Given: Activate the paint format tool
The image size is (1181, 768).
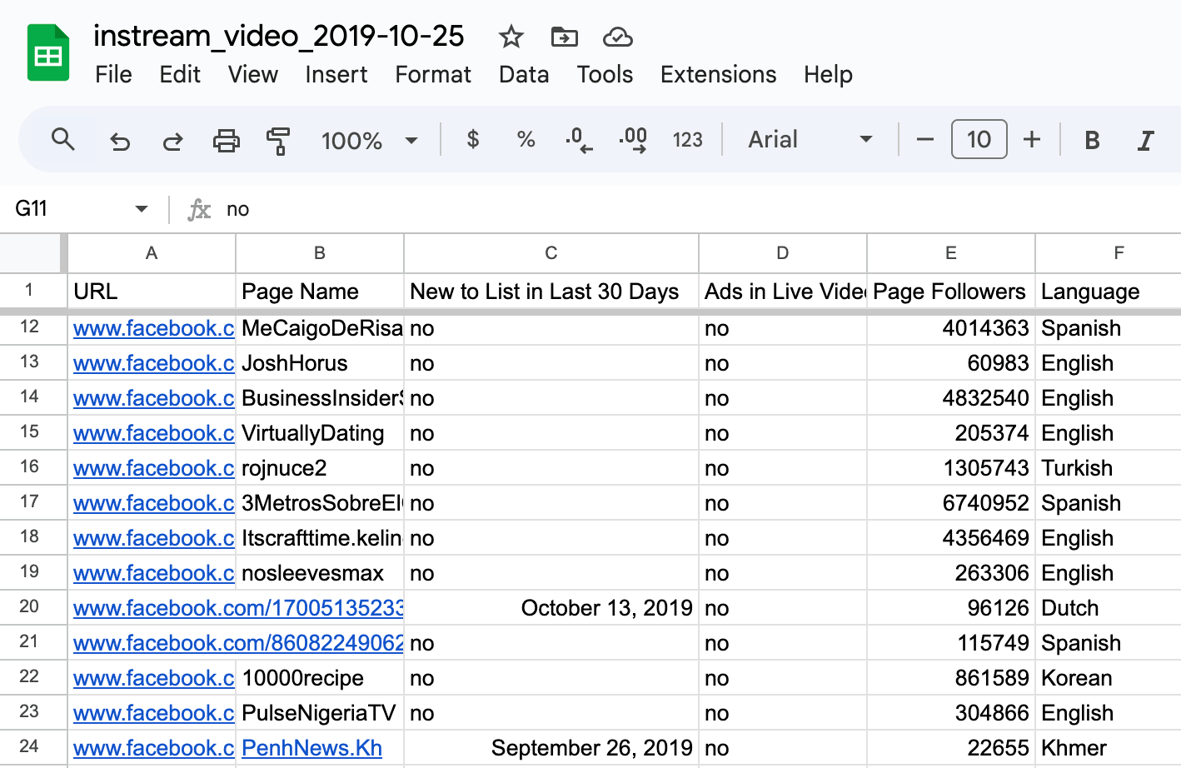Looking at the screenshot, I should (x=279, y=140).
